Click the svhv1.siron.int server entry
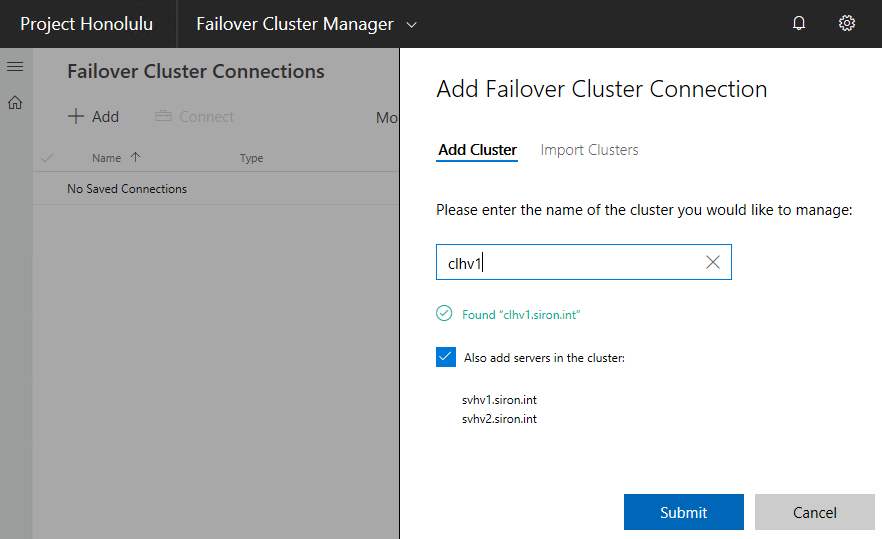Viewport: 882px width, 539px height. pyautogui.click(x=500, y=400)
